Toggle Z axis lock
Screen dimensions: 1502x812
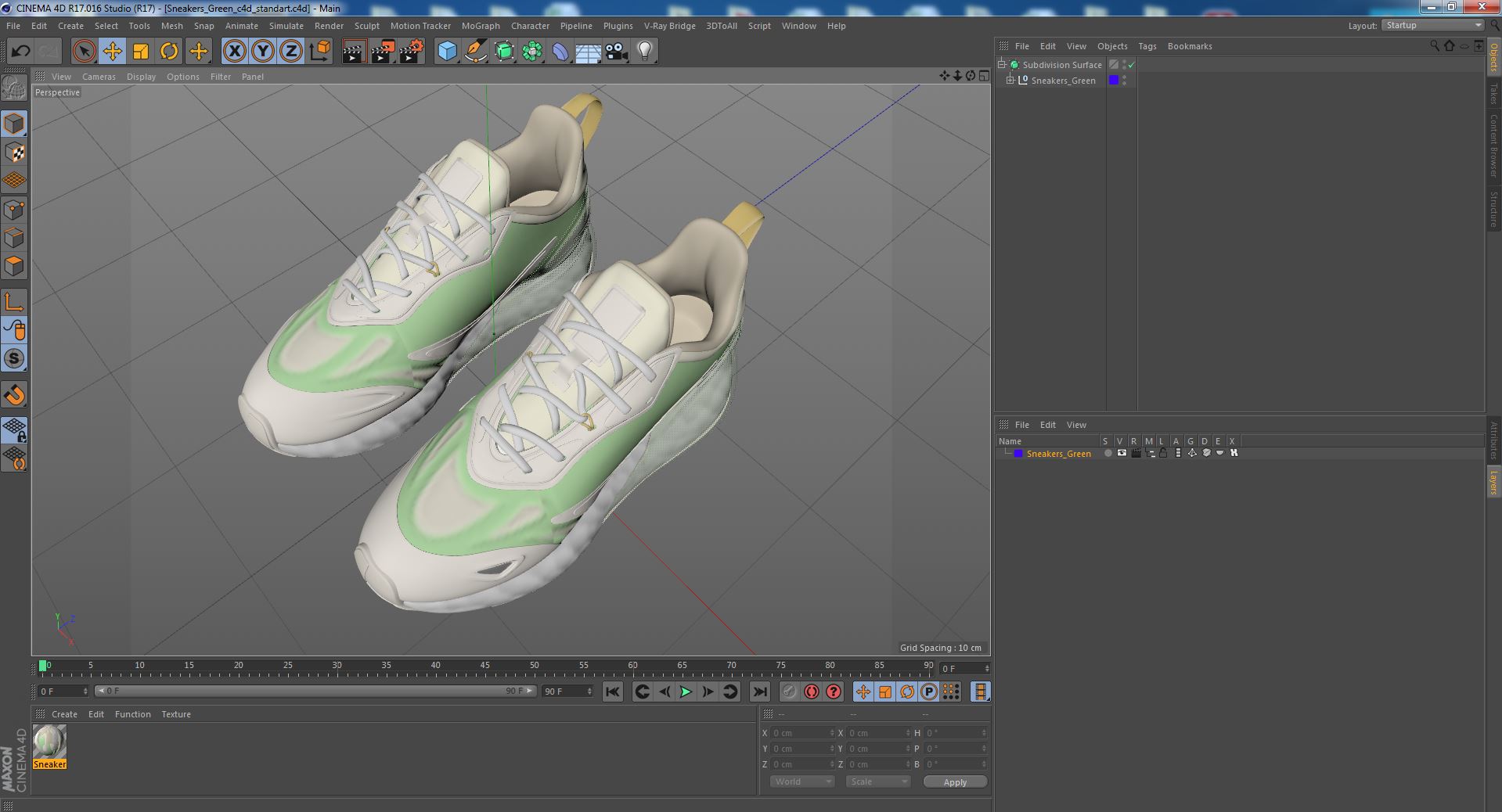pyautogui.click(x=291, y=52)
